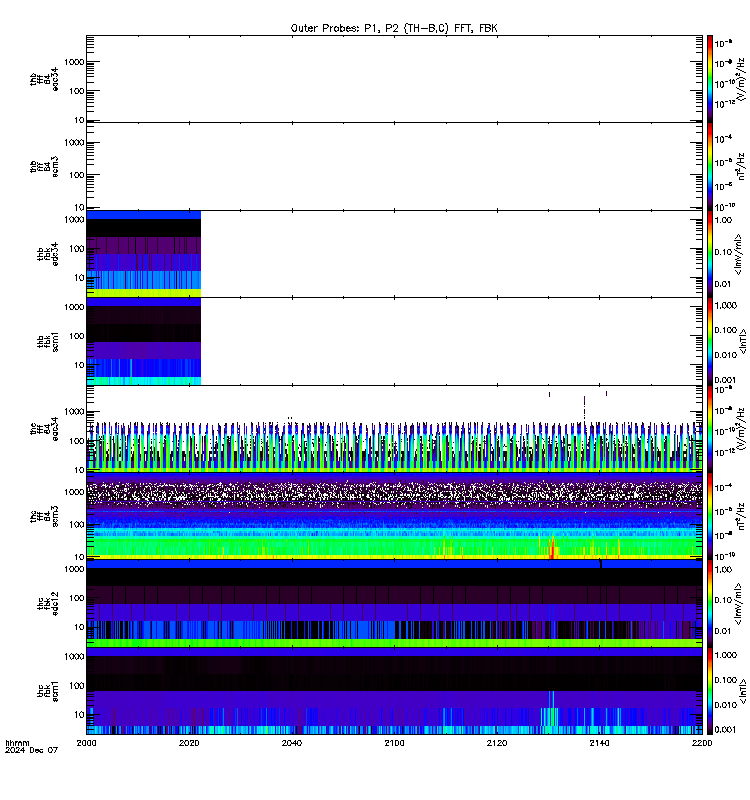Click the thb fff 64 scm3 y-axis label
This screenshot has width=750, height=800.
point(44,167)
